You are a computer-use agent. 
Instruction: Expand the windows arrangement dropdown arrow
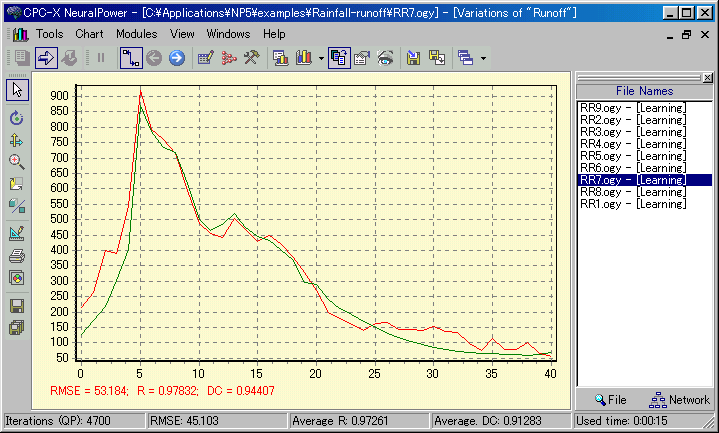tap(483, 58)
